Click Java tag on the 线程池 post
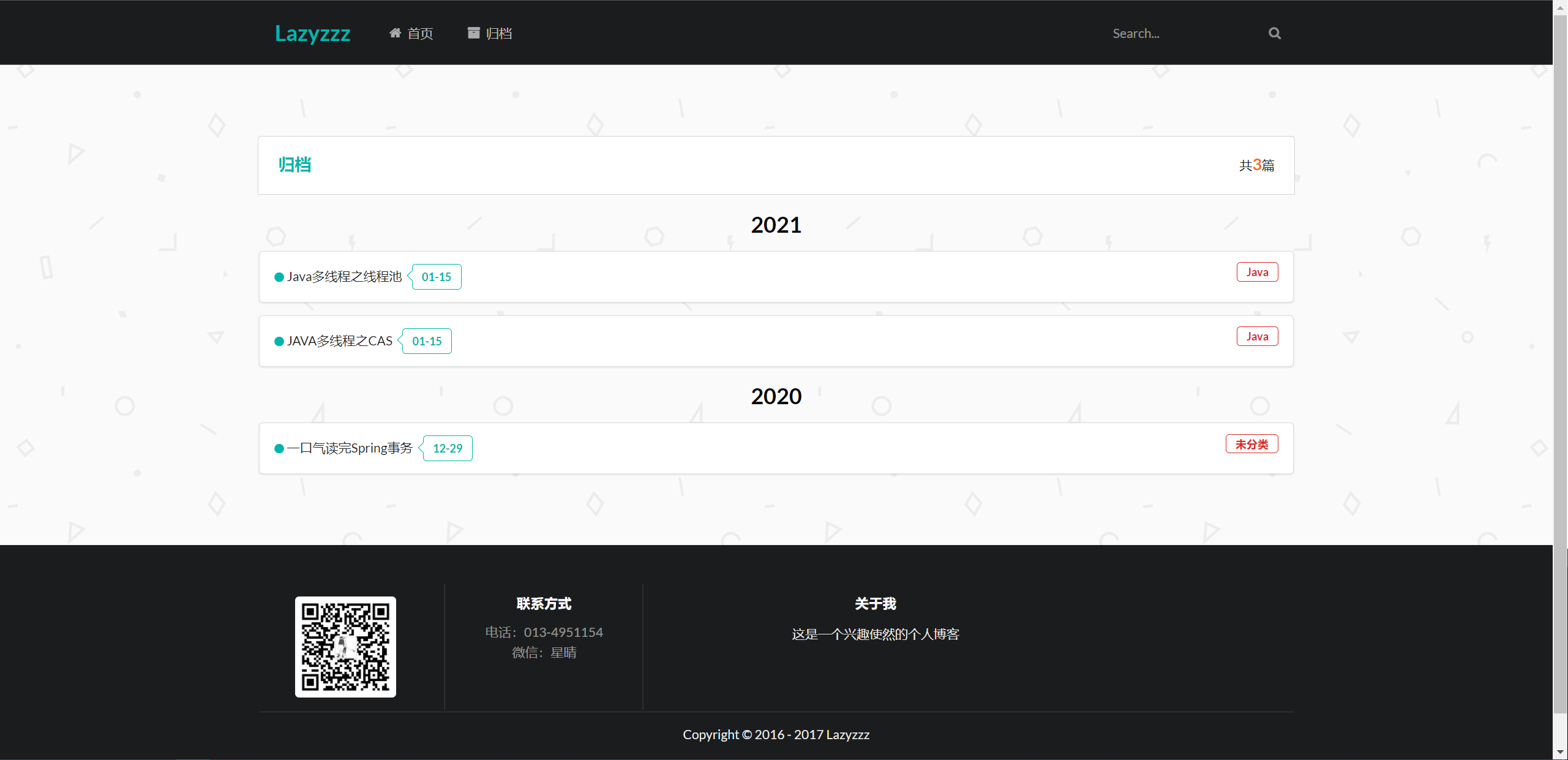This screenshot has height=760, width=1568. [x=1257, y=272]
